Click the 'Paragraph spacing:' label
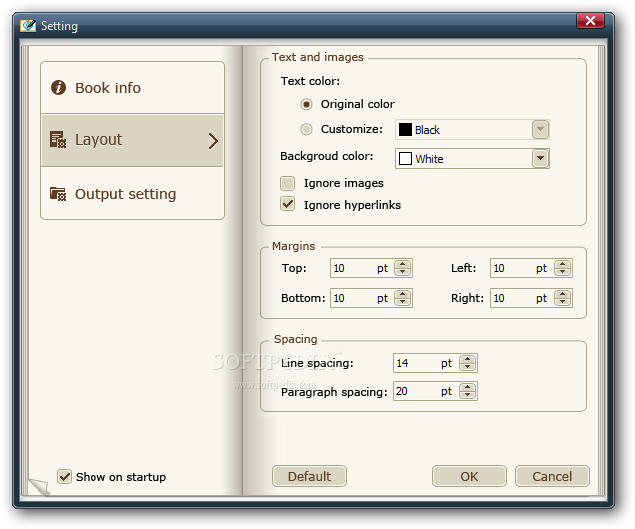Viewport: 635px width, 529px height. pos(334,392)
